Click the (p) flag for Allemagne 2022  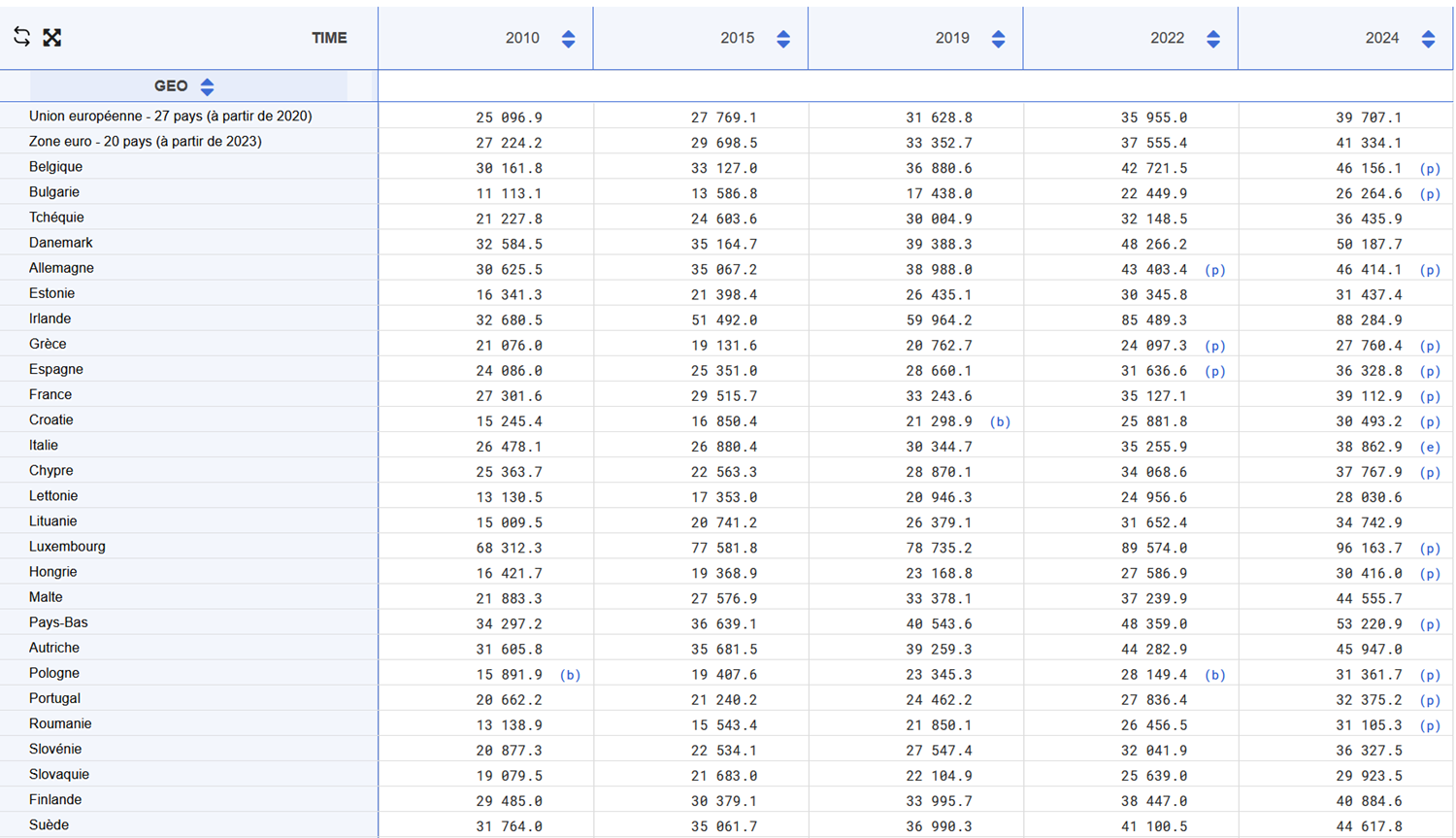point(1214,270)
